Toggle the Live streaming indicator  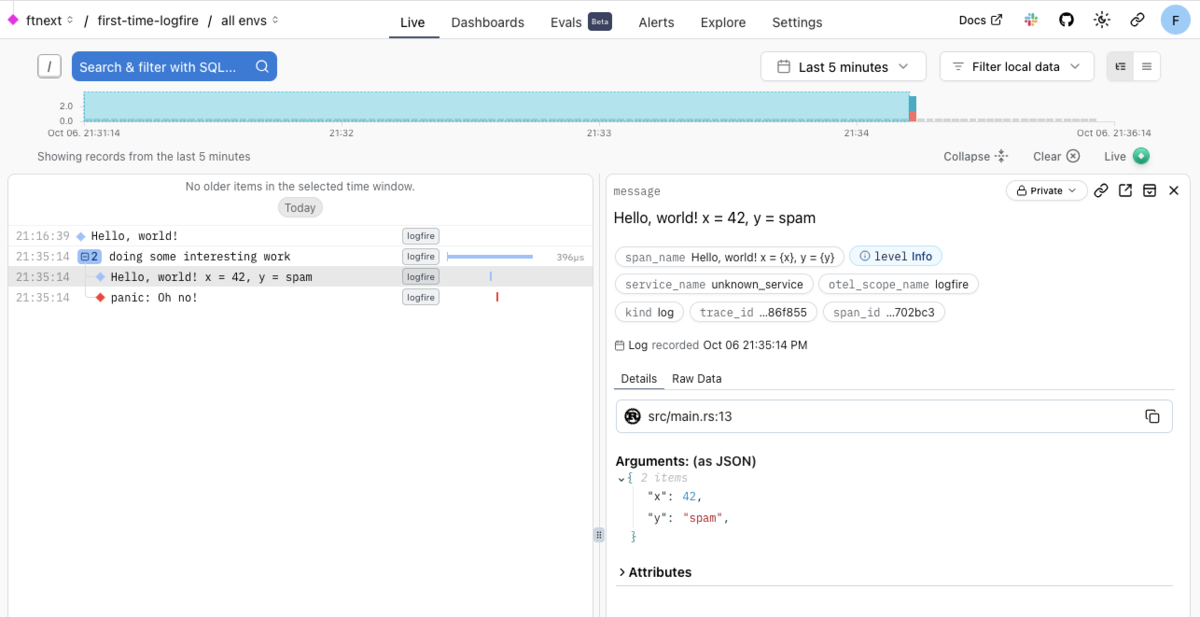click(1141, 156)
